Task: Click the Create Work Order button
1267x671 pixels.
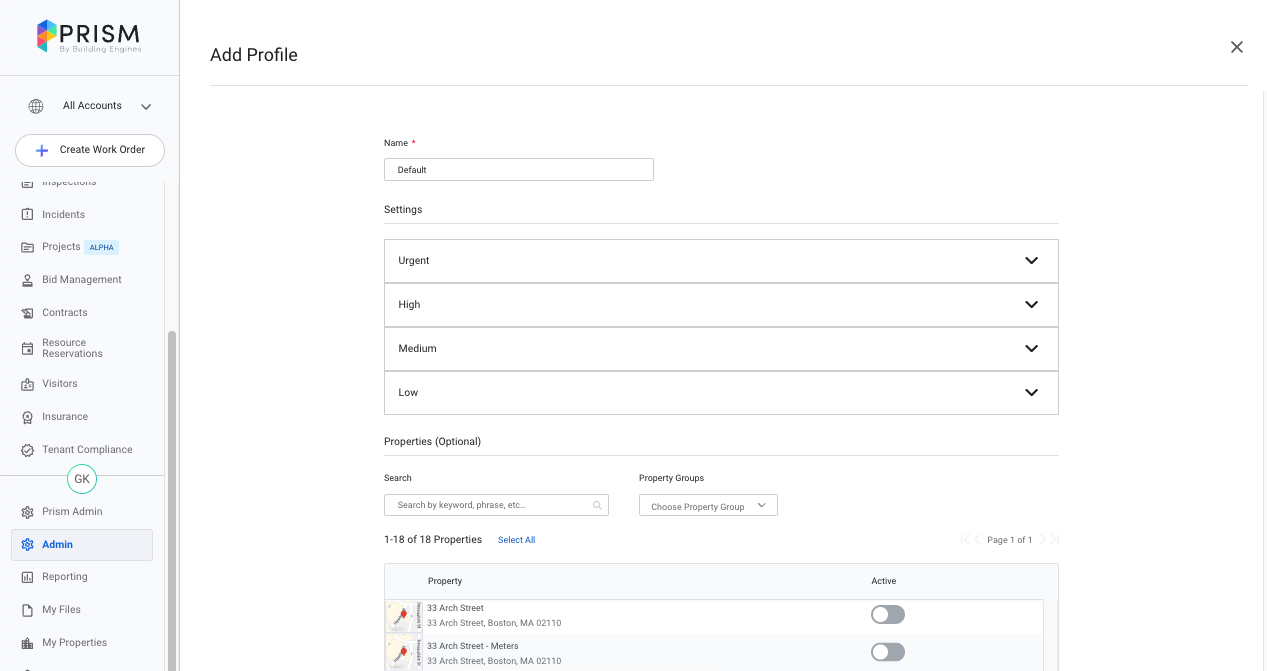Action: click(x=90, y=150)
